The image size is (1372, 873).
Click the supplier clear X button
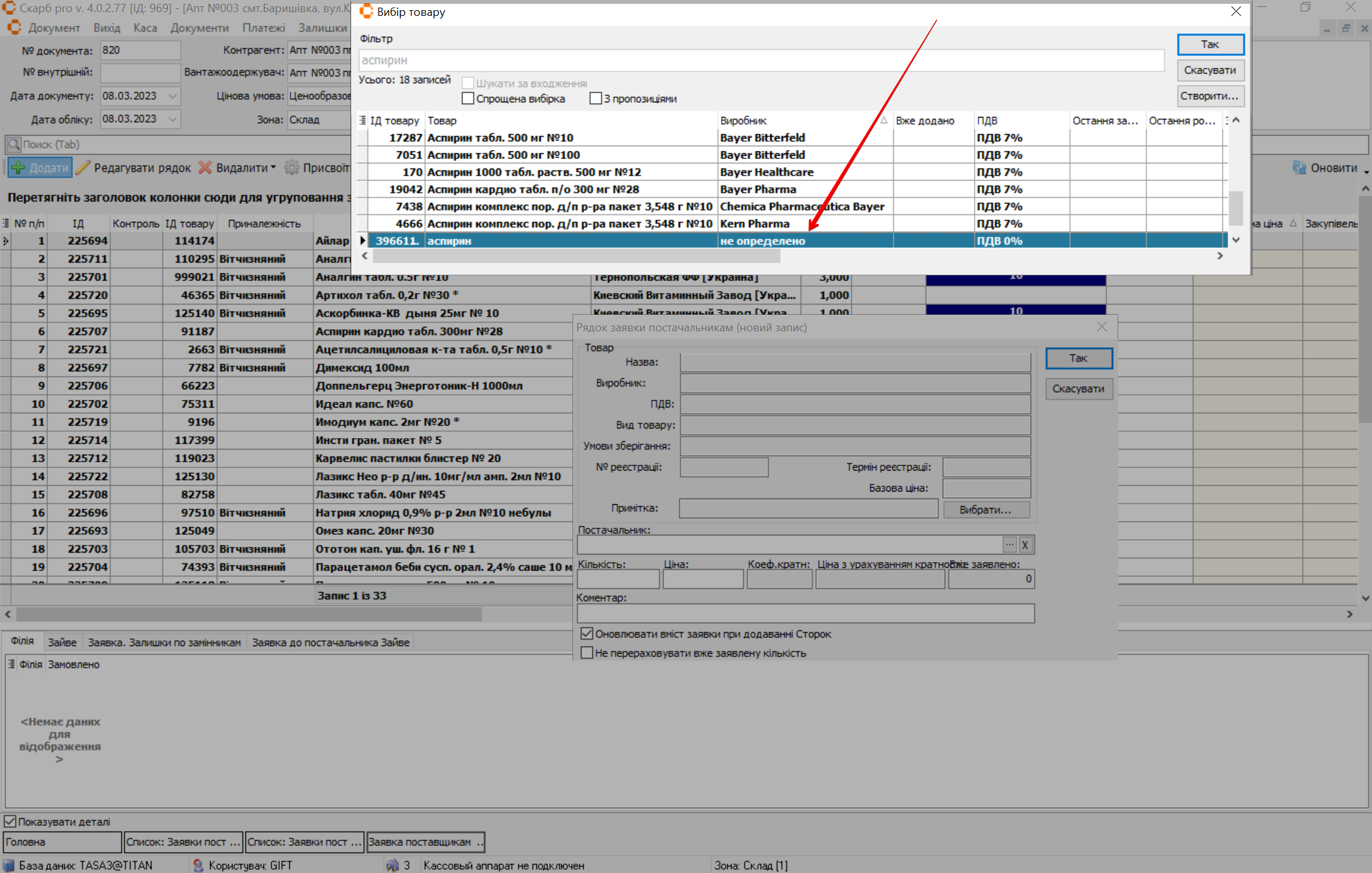(x=1025, y=545)
